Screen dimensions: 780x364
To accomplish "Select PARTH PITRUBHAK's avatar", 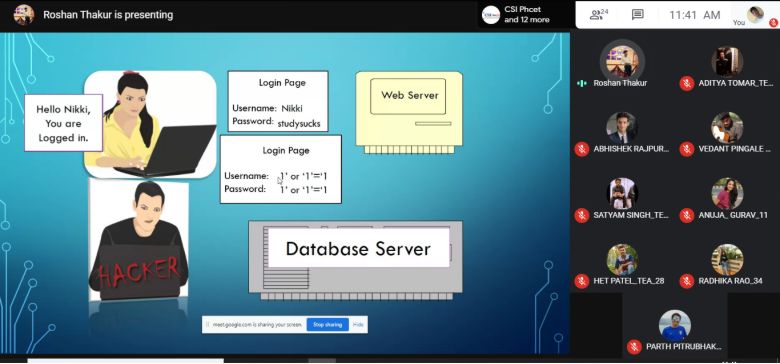I will [675, 325].
